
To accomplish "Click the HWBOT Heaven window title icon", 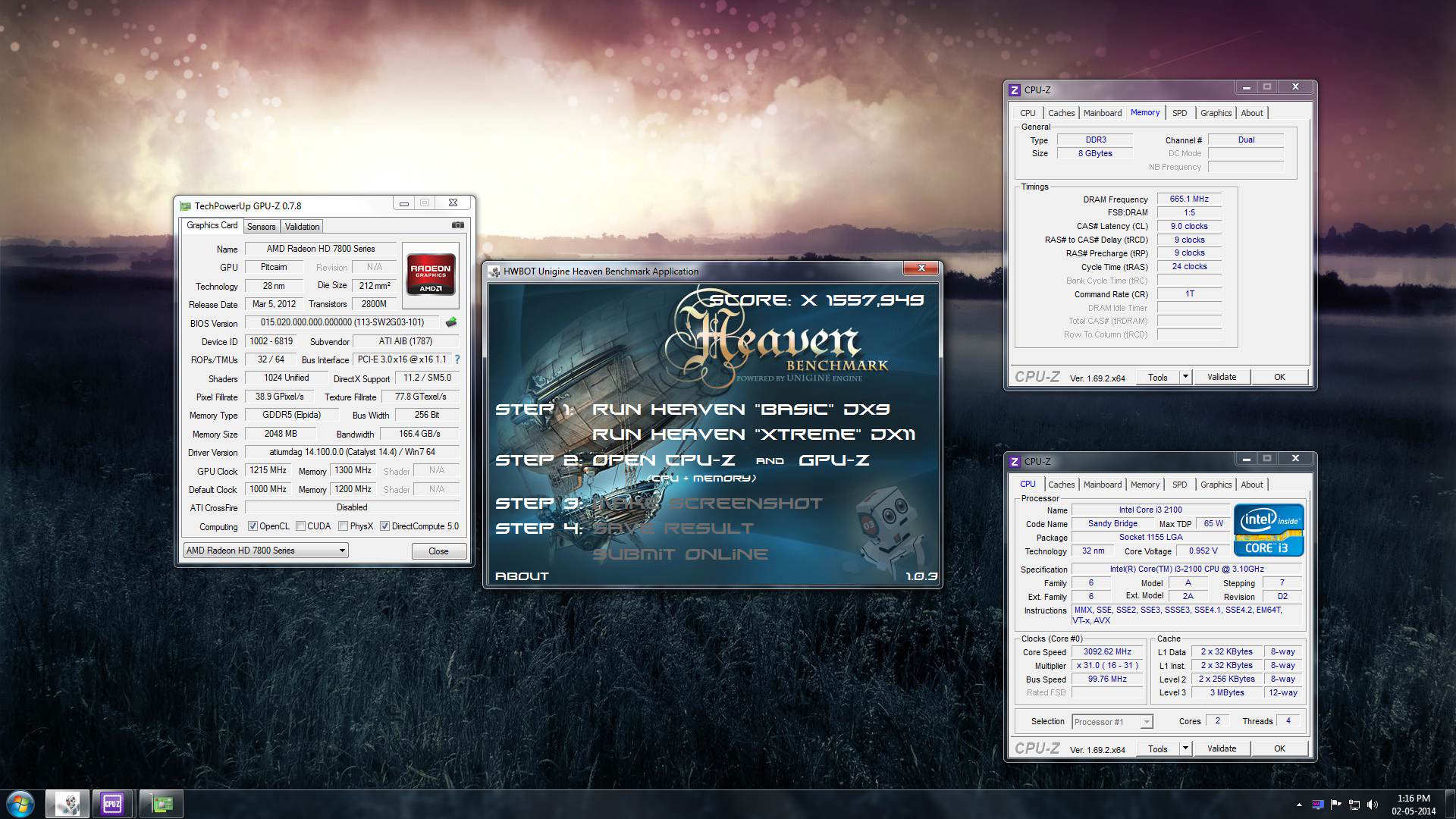I will (x=494, y=271).
